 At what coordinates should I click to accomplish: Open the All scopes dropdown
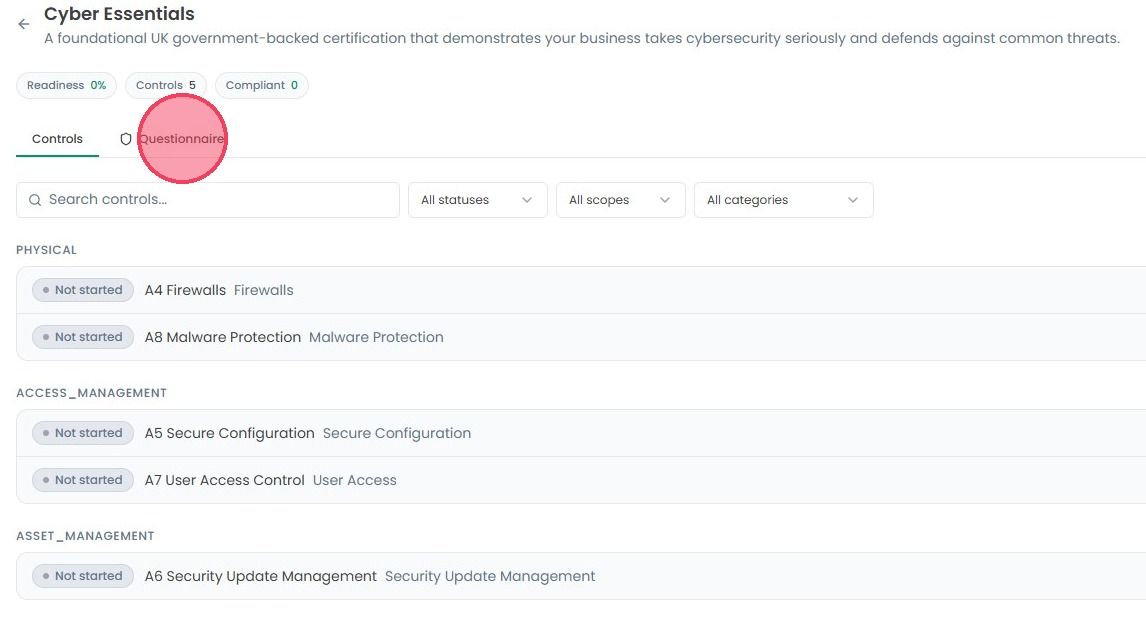(x=621, y=200)
